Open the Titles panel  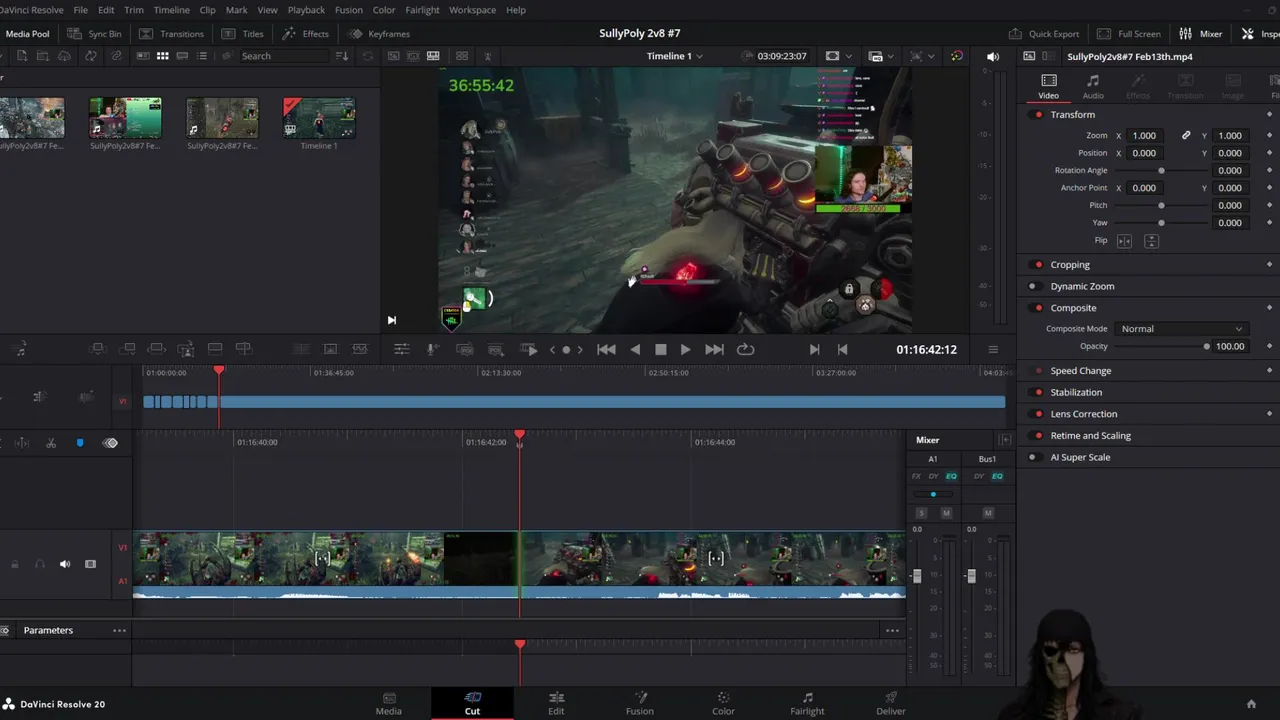243,34
